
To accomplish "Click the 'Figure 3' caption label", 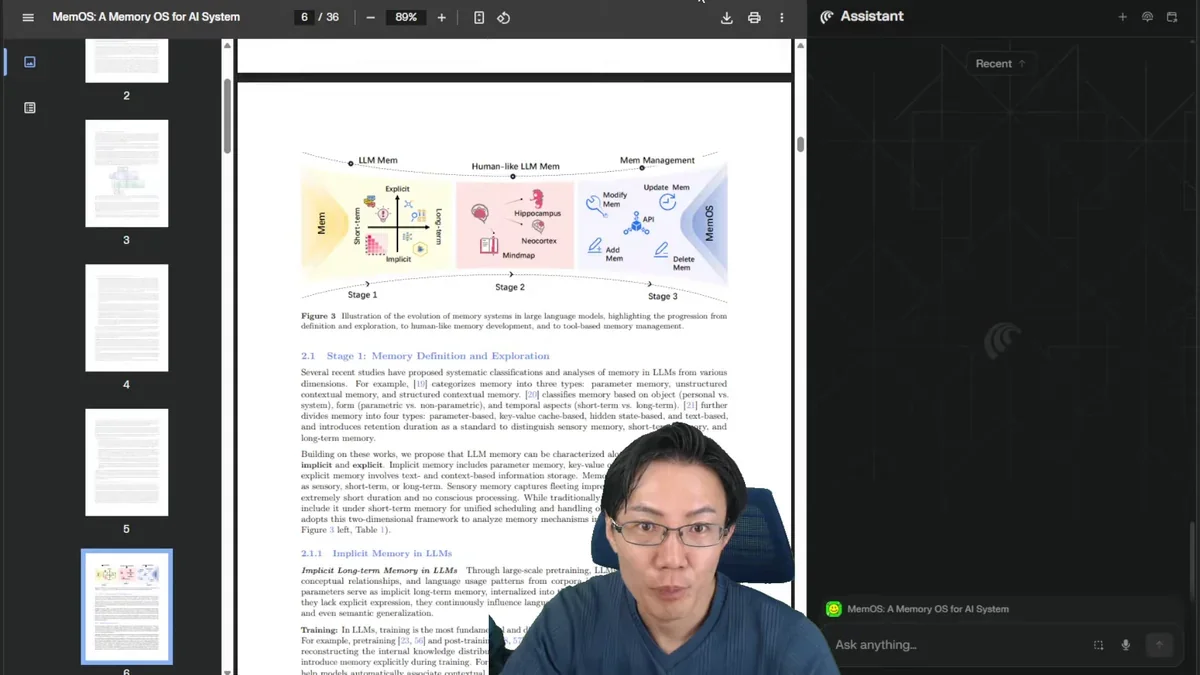I will [318, 316].
